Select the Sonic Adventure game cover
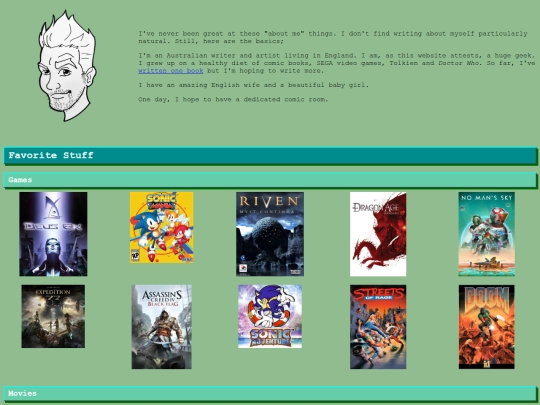 (x=270, y=316)
